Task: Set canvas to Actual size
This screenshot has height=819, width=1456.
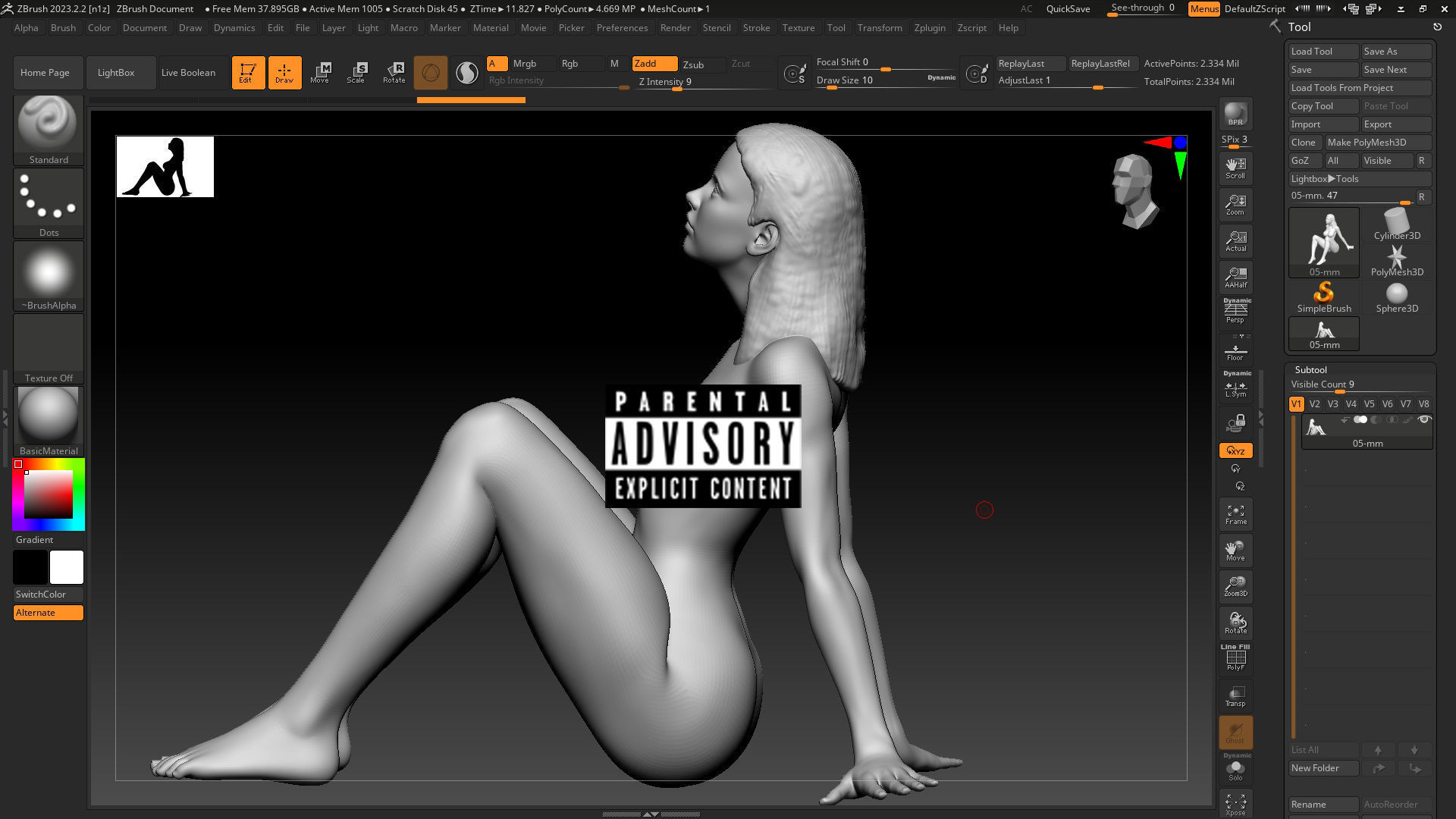Action: (1235, 241)
